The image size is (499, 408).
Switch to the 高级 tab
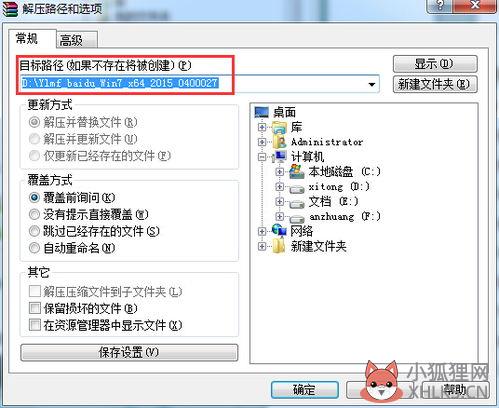coord(77,40)
